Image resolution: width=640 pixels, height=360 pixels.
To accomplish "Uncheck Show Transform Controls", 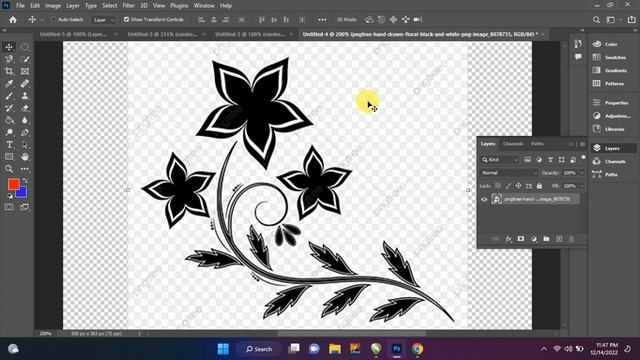I will (x=126, y=19).
